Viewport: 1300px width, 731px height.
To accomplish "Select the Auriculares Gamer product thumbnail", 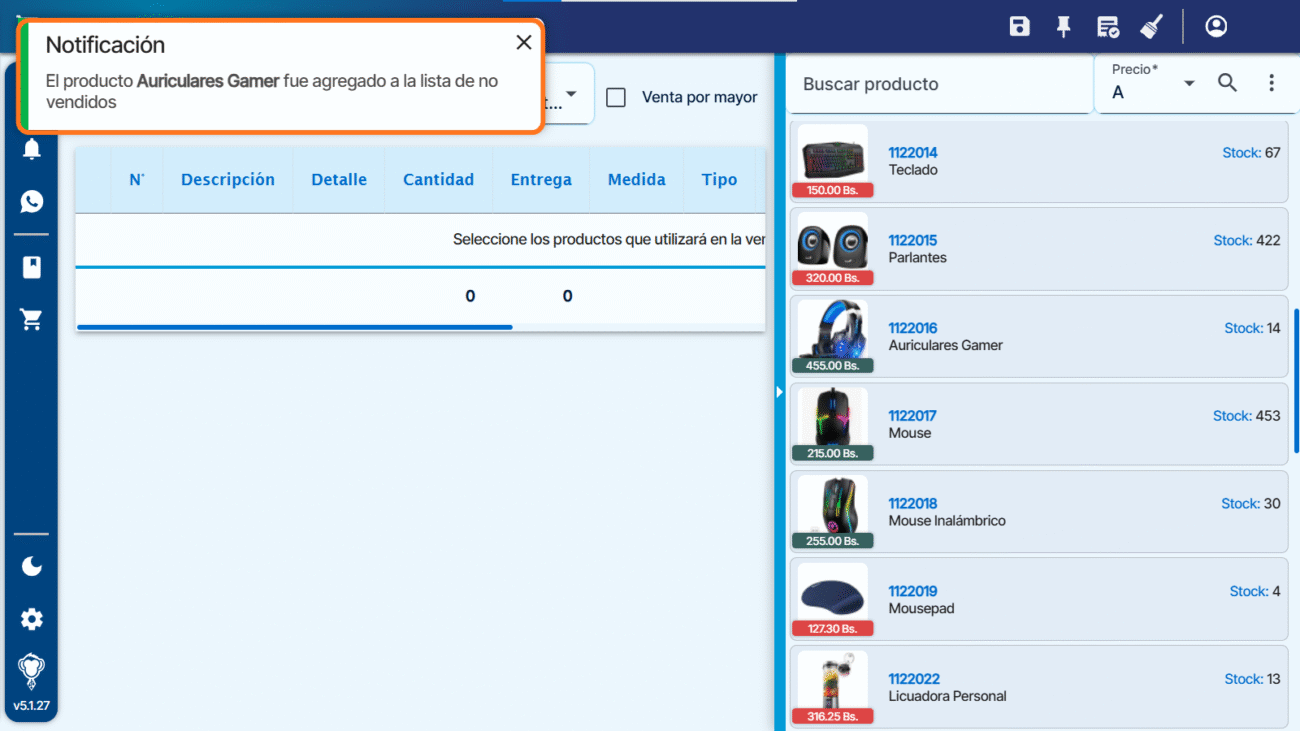I will coord(832,335).
